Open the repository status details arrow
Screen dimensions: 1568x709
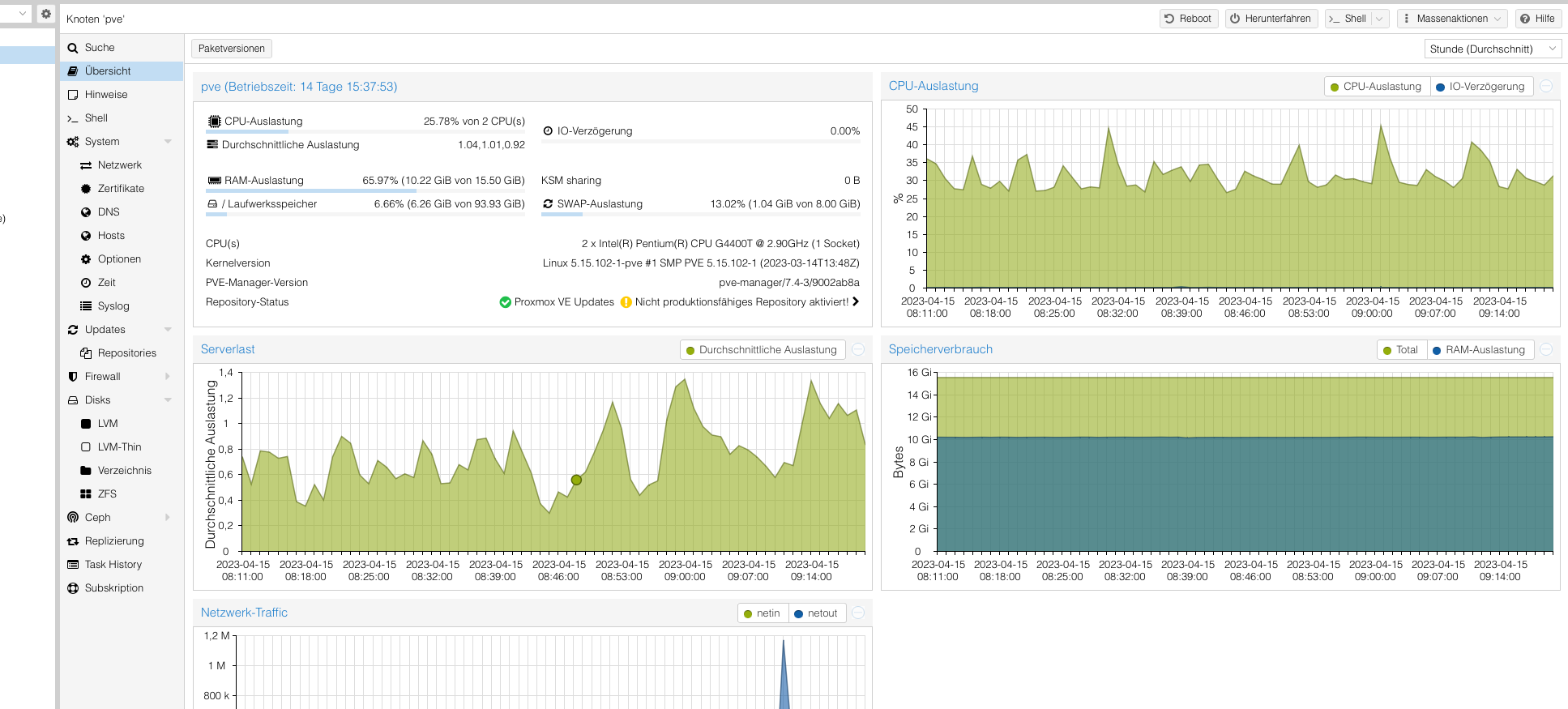click(856, 302)
